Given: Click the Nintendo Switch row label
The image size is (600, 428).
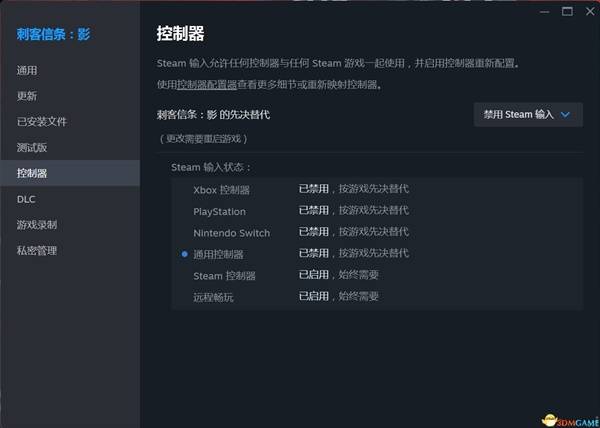Looking at the screenshot, I should point(232,233).
